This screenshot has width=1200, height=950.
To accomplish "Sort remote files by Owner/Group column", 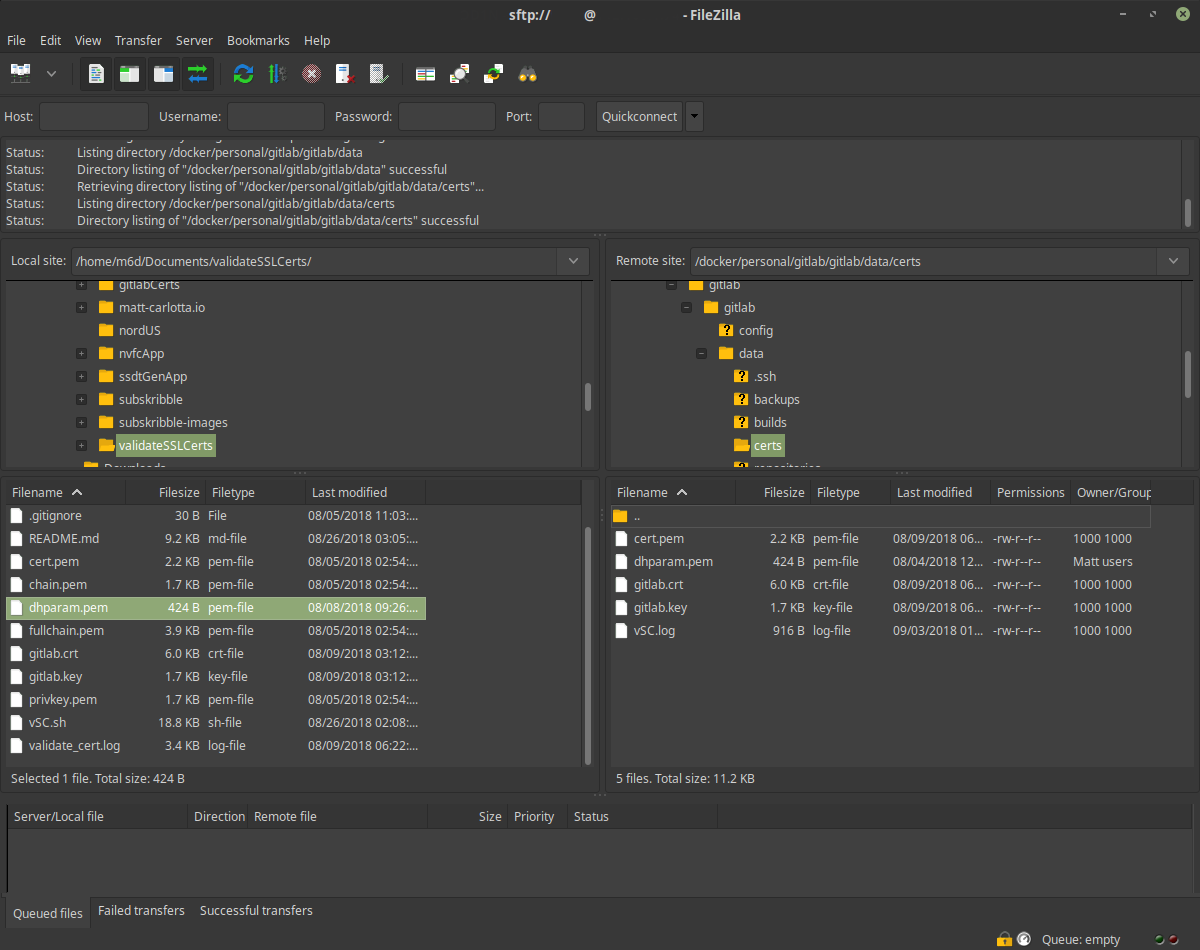I will click(1111, 492).
